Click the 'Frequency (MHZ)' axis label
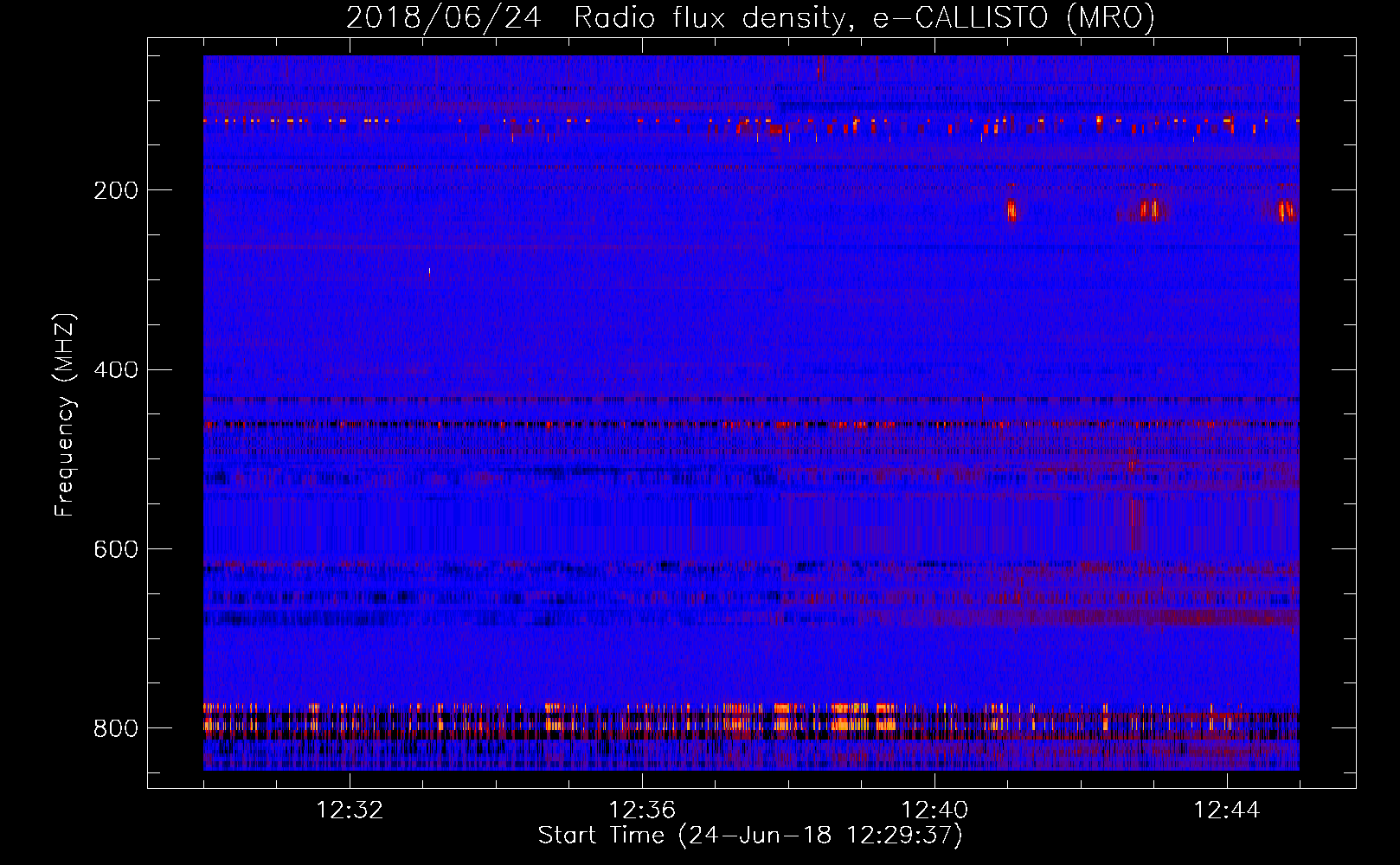This screenshot has height=865, width=1400. pos(65,415)
